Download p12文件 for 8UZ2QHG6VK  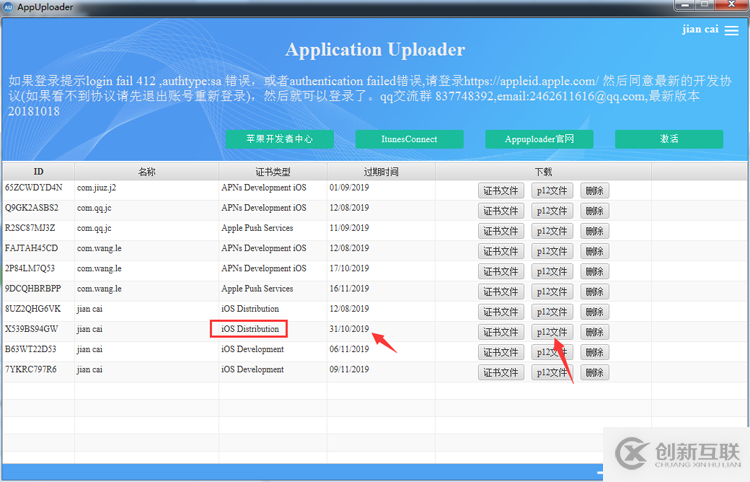tap(552, 312)
